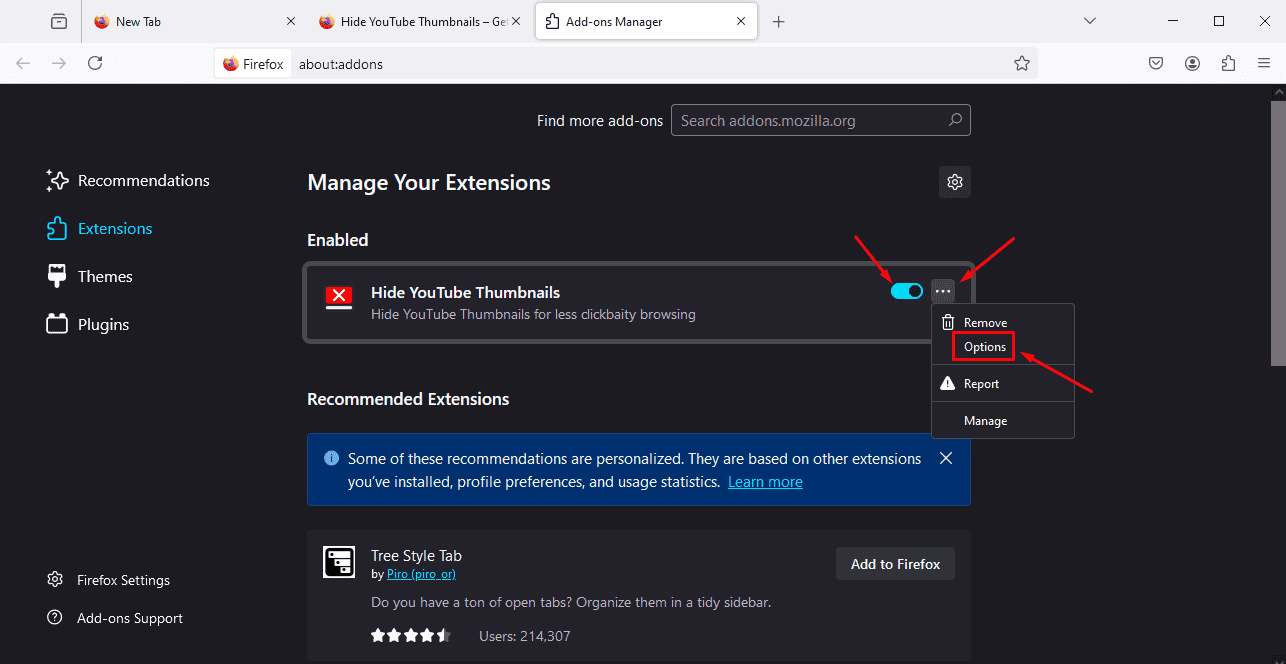Open the Pocket save icon
Screen dimensions: 1286x664
pos(1155,63)
